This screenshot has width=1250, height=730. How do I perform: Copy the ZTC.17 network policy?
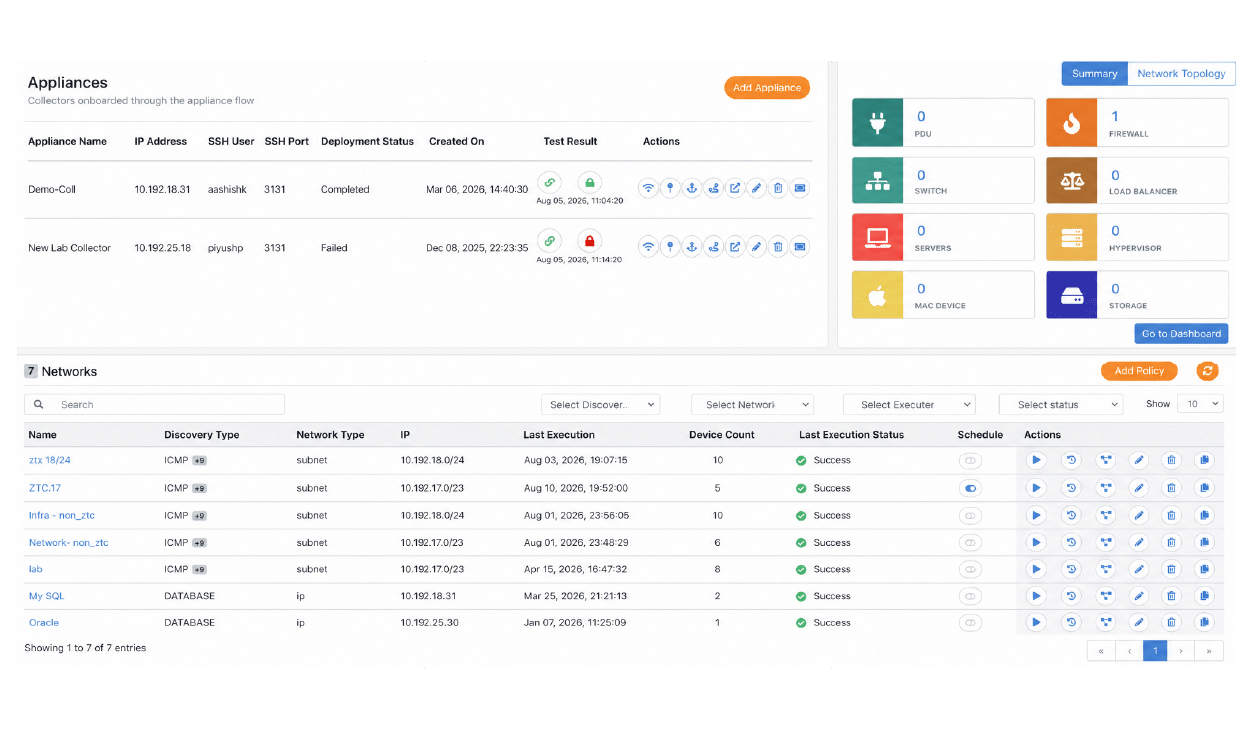coord(1204,488)
